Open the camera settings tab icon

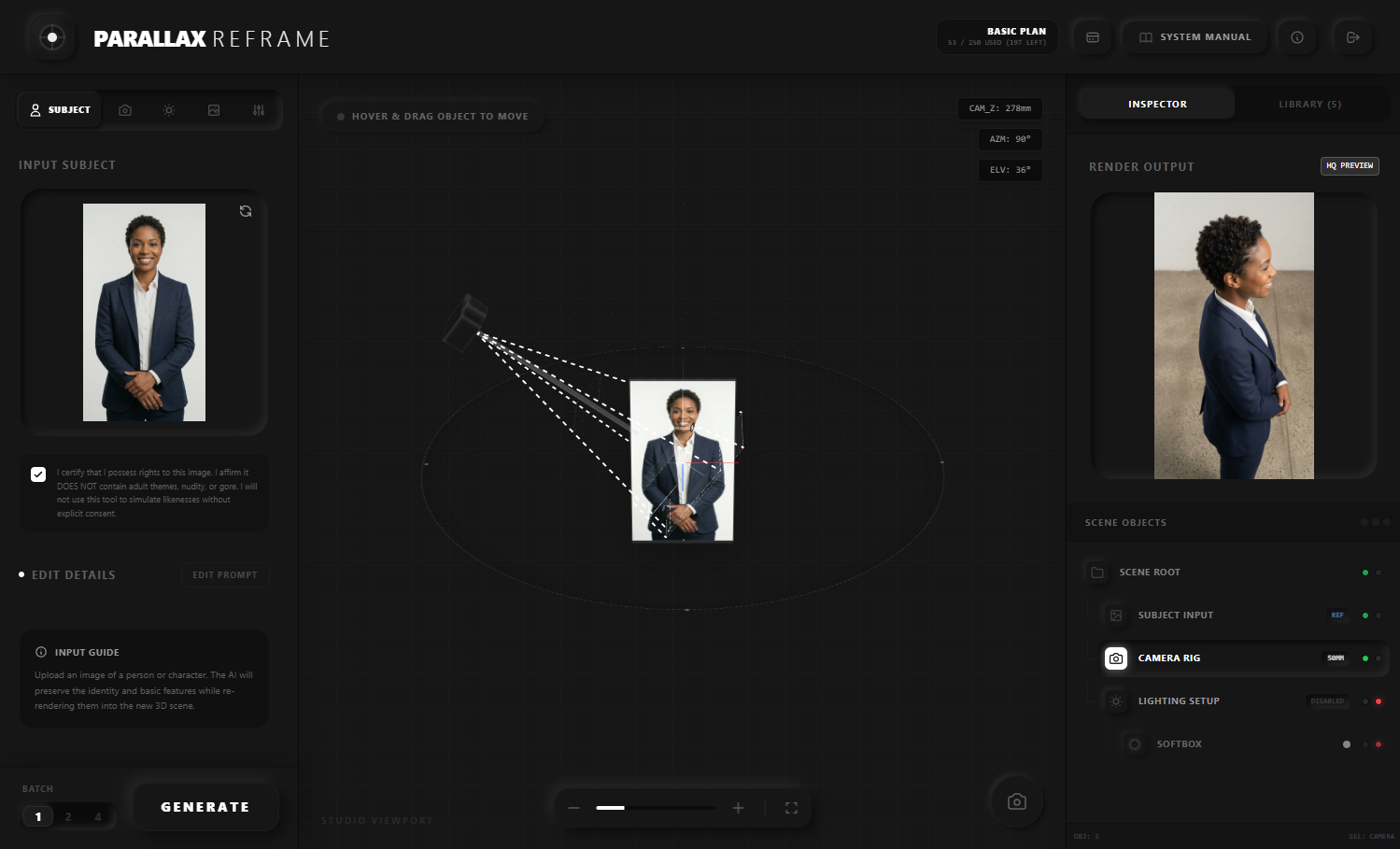[x=125, y=110]
